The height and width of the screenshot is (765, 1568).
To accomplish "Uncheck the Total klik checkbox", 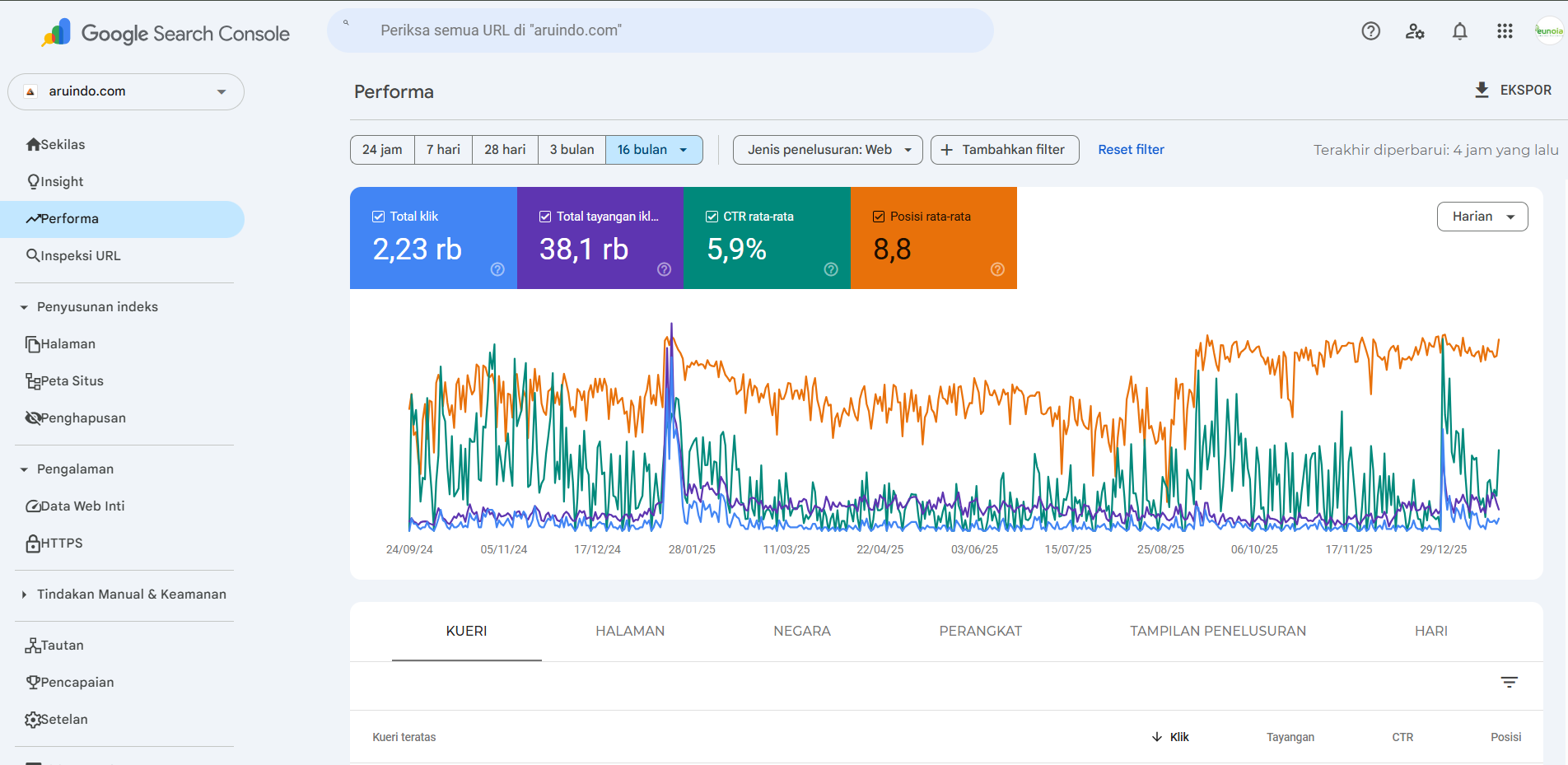I will pyautogui.click(x=379, y=217).
